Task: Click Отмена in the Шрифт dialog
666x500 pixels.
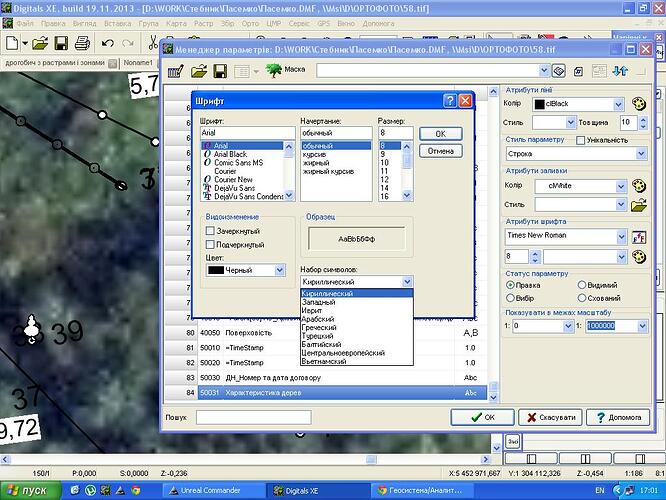Action: (440, 151)
